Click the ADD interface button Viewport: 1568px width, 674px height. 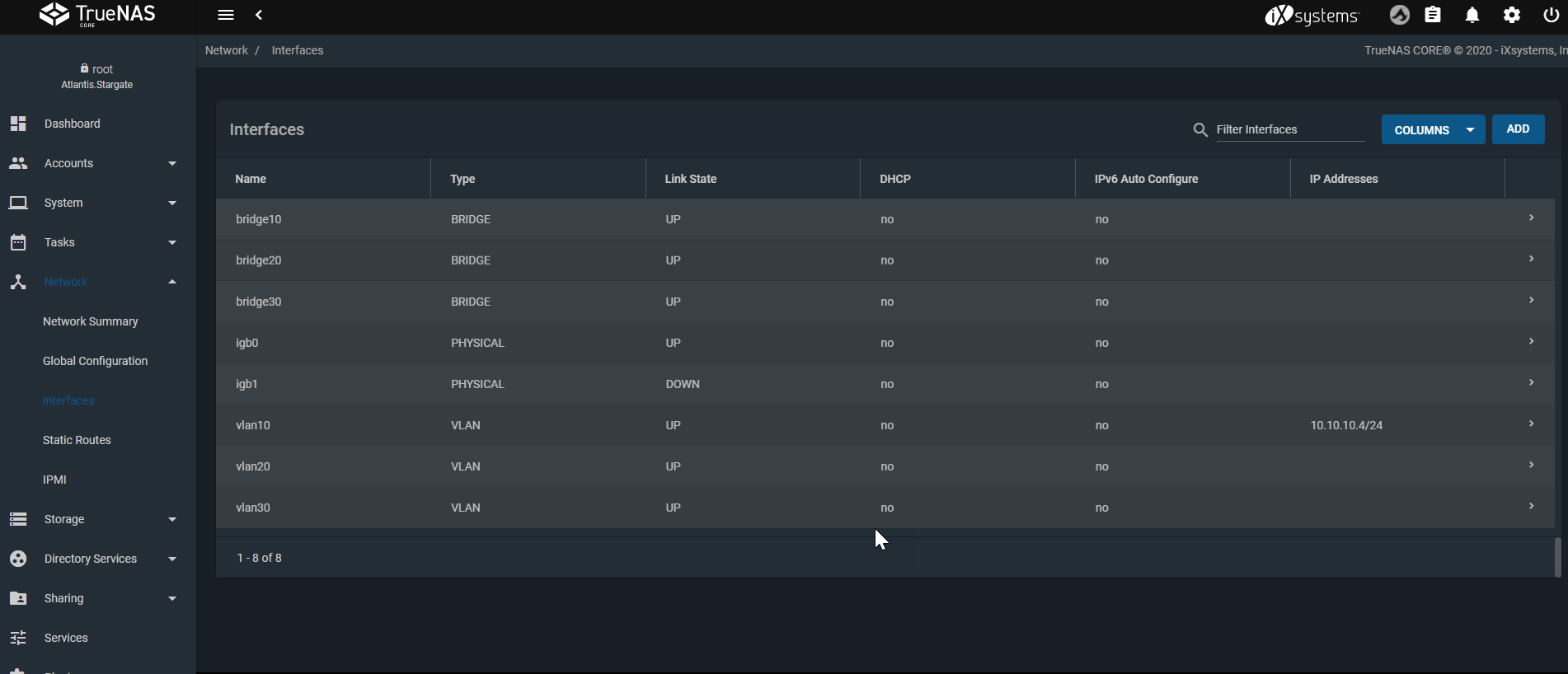click(1518, 129)
